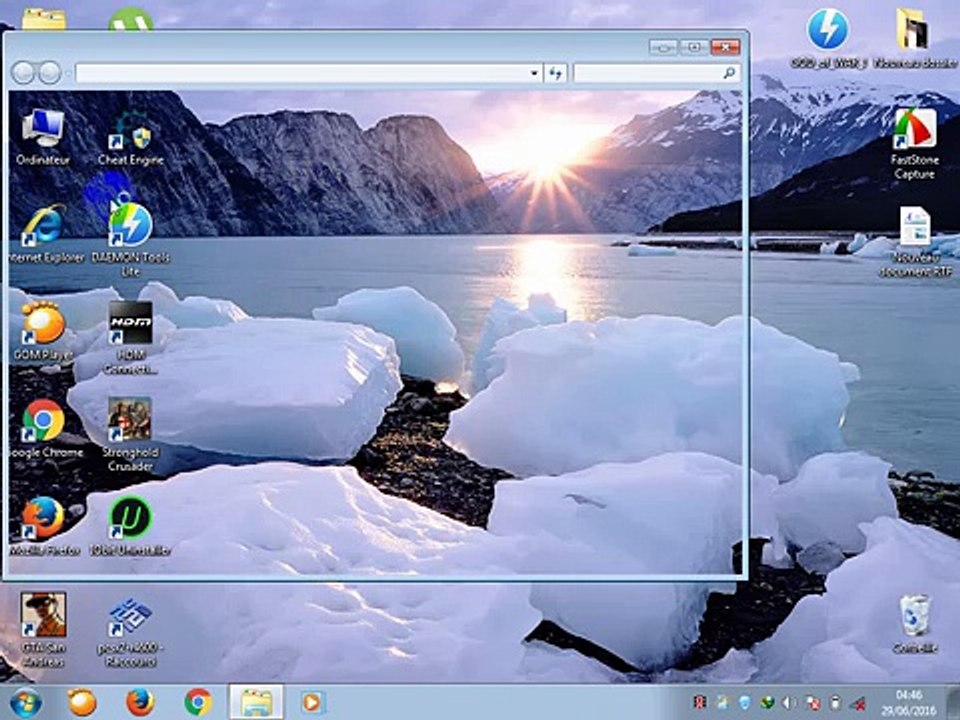Screen dimensions: 960x720
Task: Launch the Cheat Engine shortcut
Action: 130,138
